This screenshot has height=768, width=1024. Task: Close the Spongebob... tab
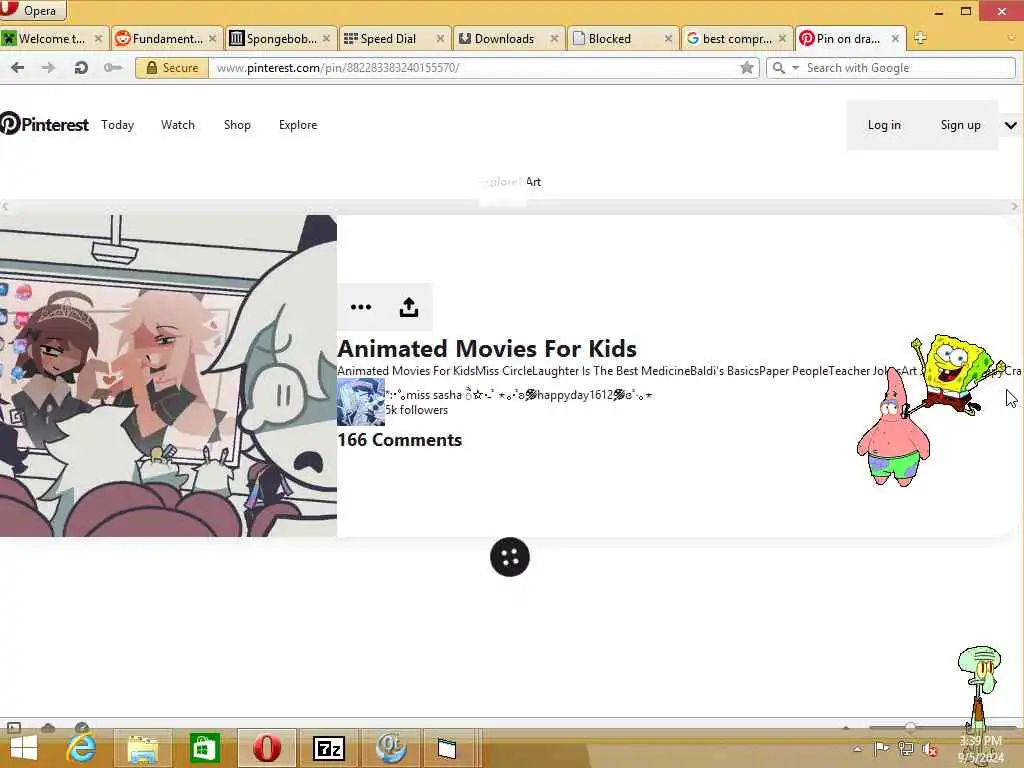(x=327, y=39)
